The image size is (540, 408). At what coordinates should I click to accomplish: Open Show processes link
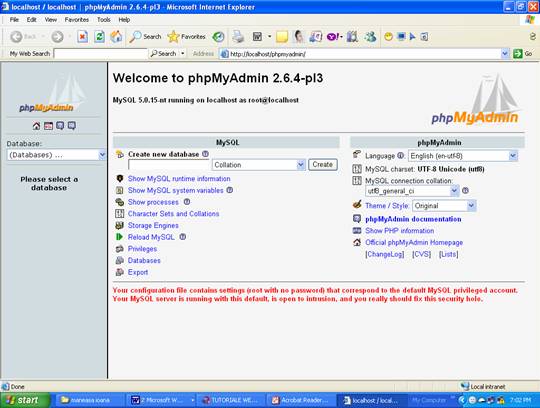153,202
